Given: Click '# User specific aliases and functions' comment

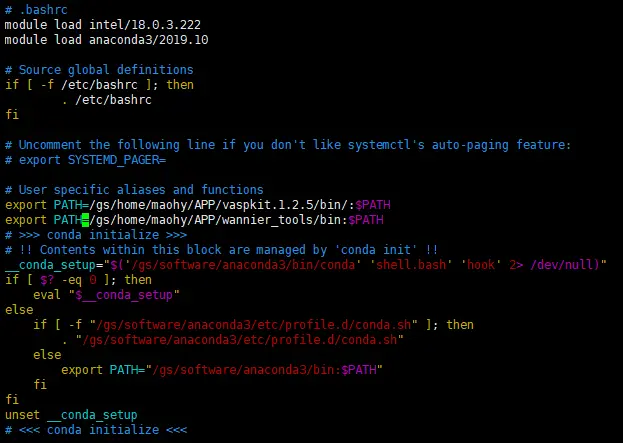Looking at the screenshot, I should point(134,190).
